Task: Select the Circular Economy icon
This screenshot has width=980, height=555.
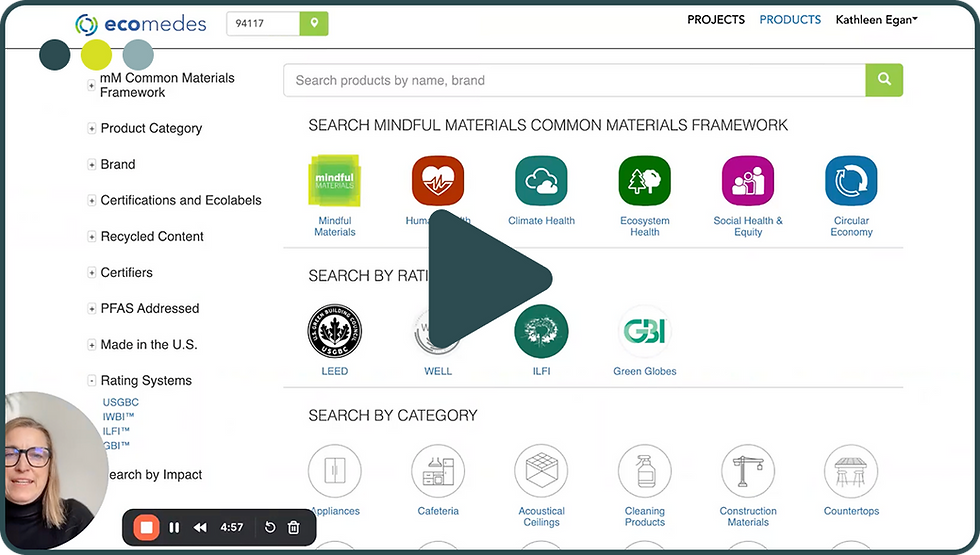Action: pos(851,181)
